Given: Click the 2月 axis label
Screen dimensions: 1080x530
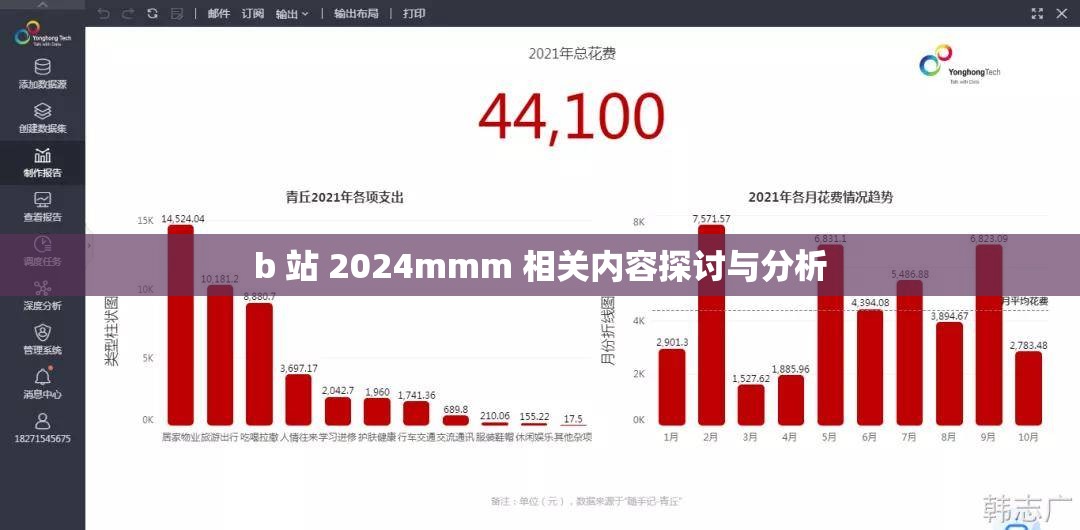Looking at the screenshot, I should tap(711, 437).
